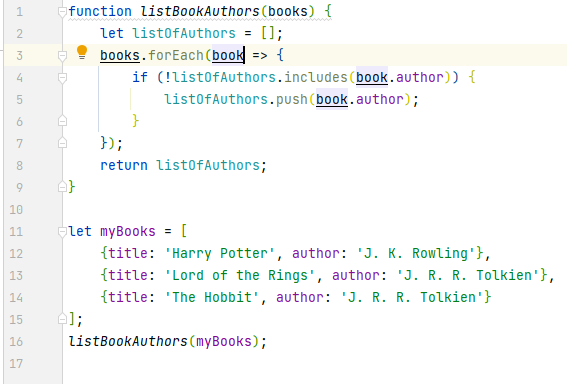Screen dimensions: 567x384
Task: Click underlined 'books' on line 3
Action: click(x=120, y=56)
